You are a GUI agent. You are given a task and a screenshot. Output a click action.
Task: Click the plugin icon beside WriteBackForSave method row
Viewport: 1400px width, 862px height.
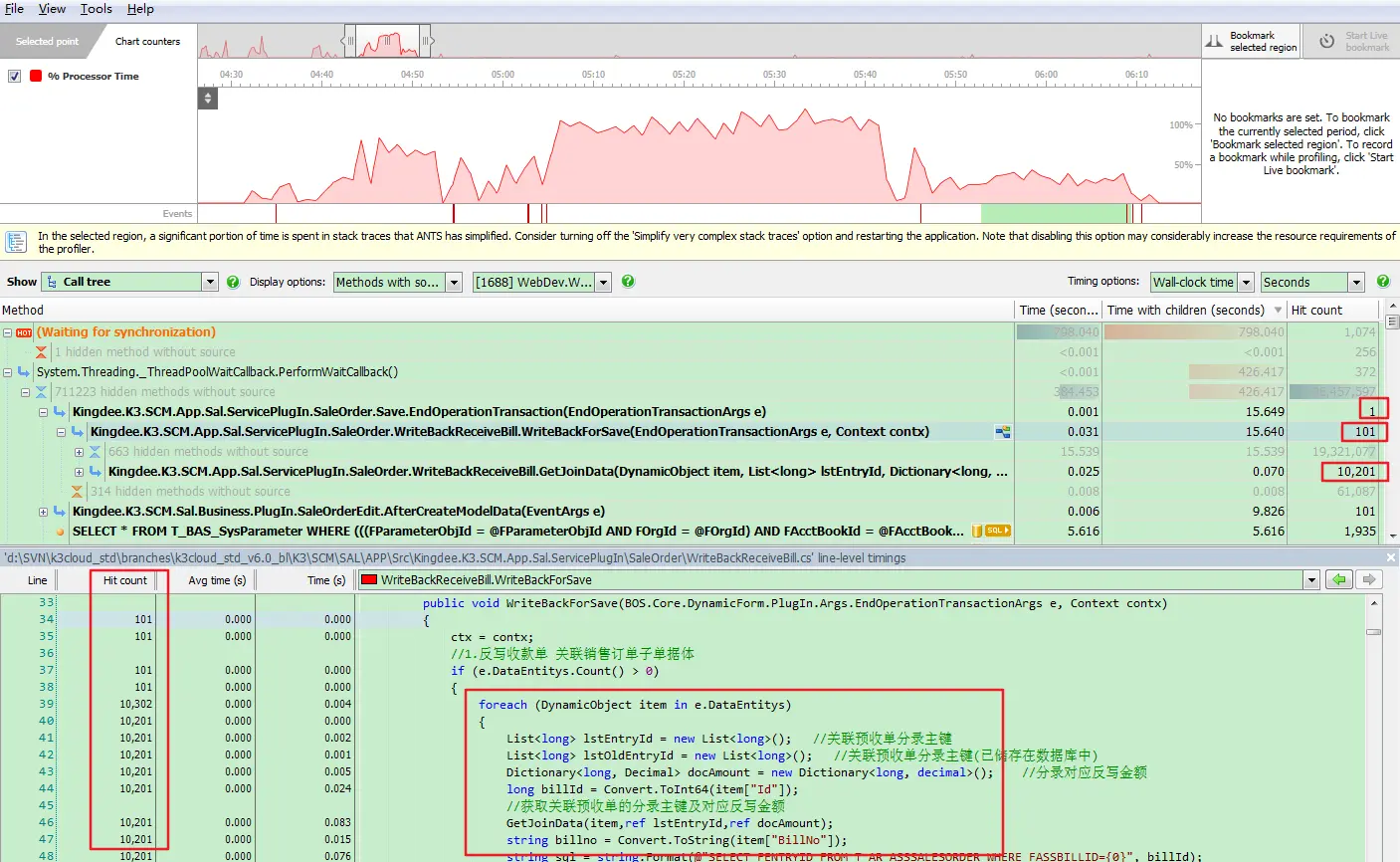[x=1002, y=431]
